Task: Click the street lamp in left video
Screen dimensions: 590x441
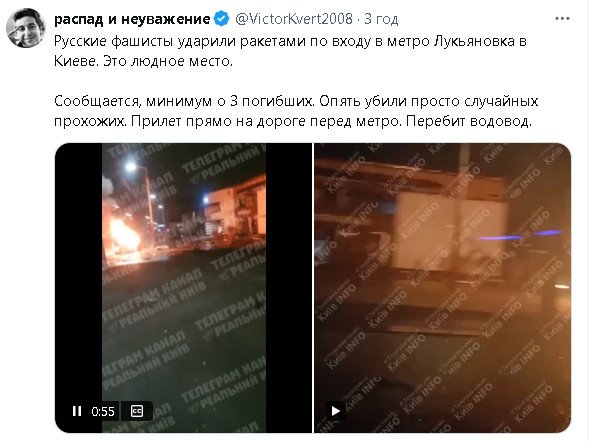Action: [x=131, y=166]
